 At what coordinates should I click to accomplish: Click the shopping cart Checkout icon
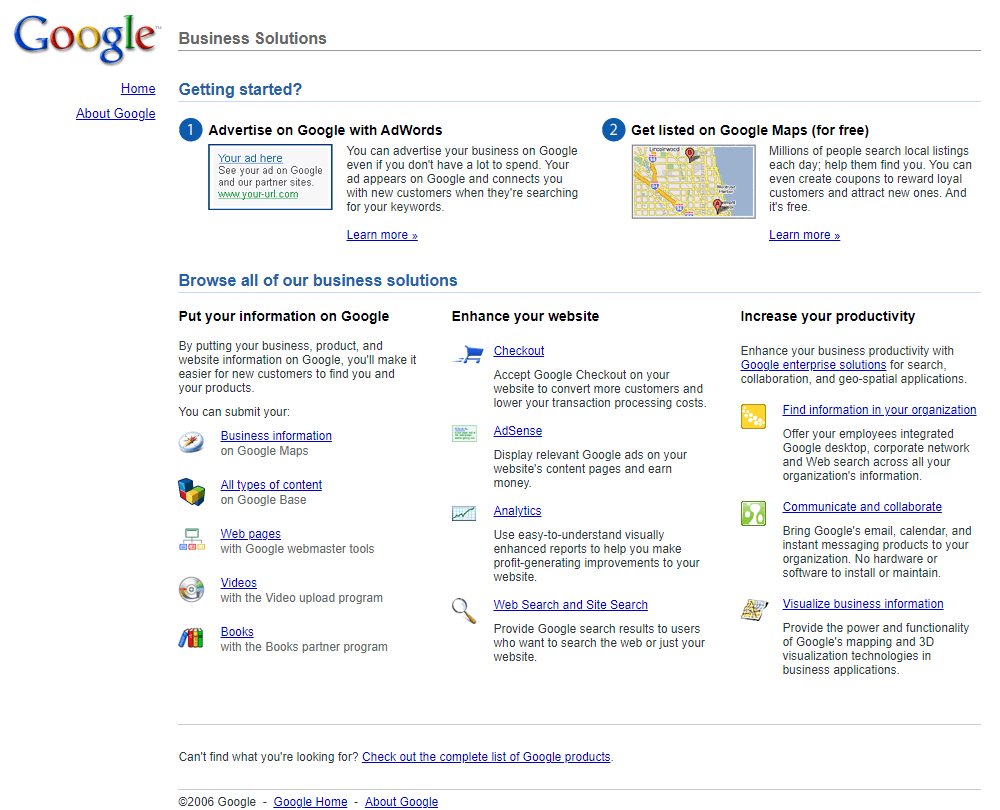(468, 354)
